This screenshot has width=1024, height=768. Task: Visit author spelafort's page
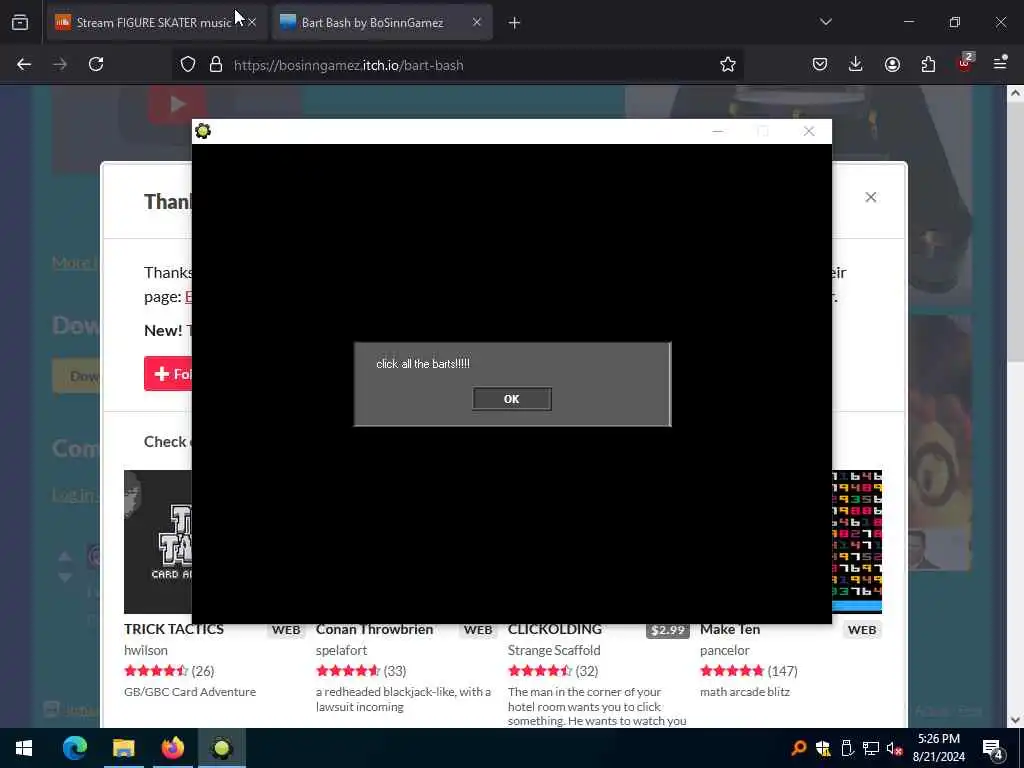tap(341, 650)
